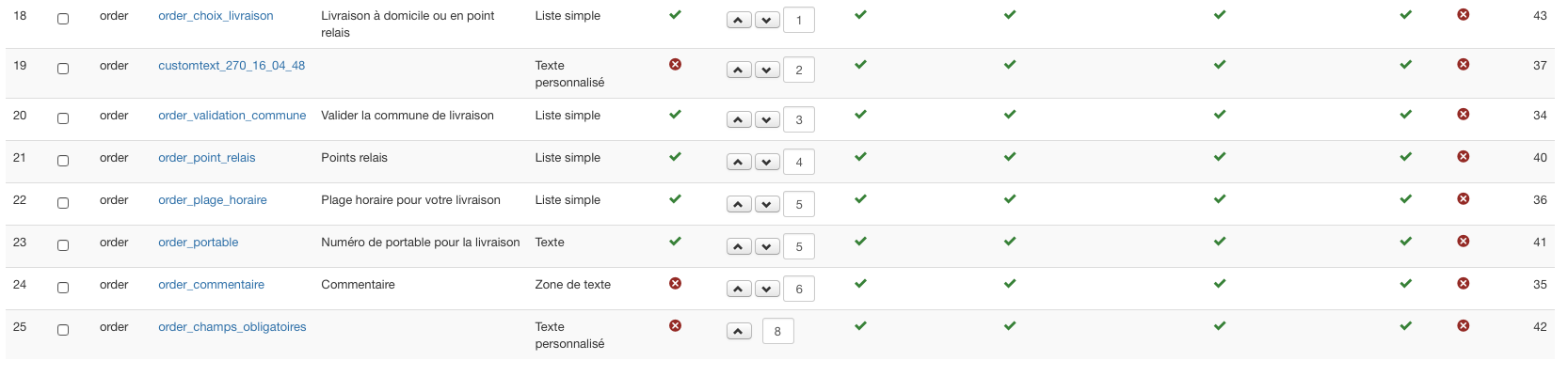Select checkbox for row 21
Screen dimensions: 1568x392
coord(63,161)
